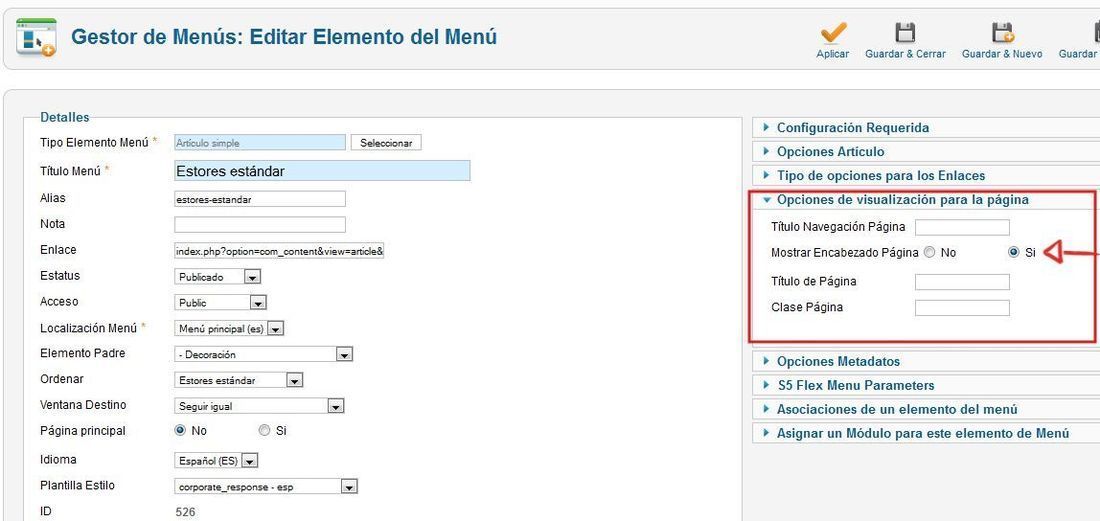Viewport: 1100px width, 521px height.
Task: Click the Aplicar checkmark icon
Action: coord(833,33)
